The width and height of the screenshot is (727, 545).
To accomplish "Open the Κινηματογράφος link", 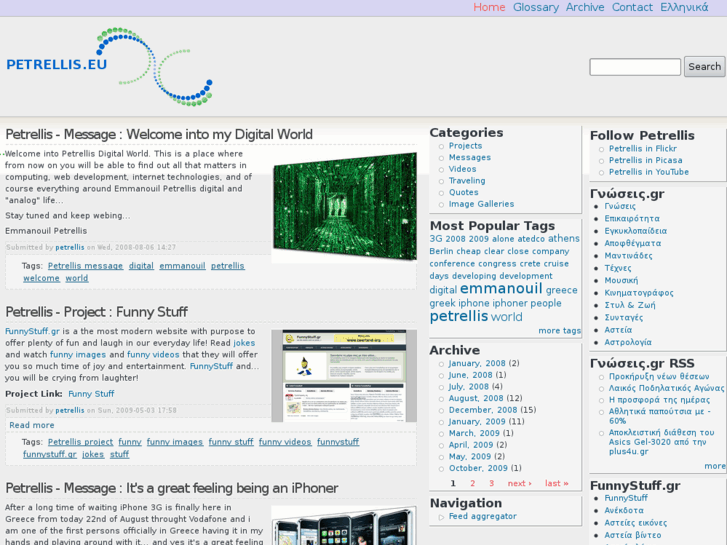I will click(x=638, y=293).
